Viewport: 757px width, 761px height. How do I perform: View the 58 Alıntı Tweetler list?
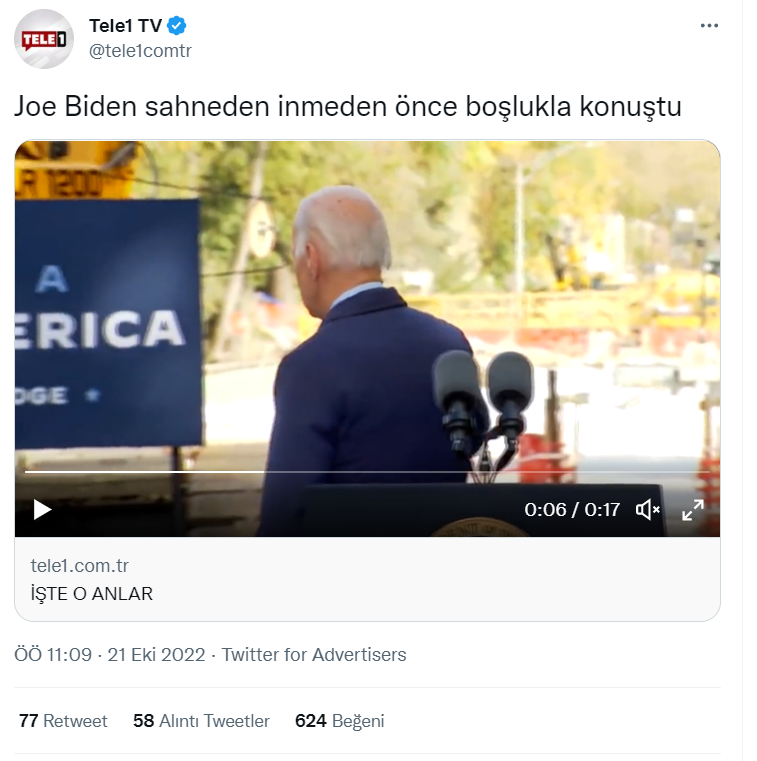click(x=201, y=721)
